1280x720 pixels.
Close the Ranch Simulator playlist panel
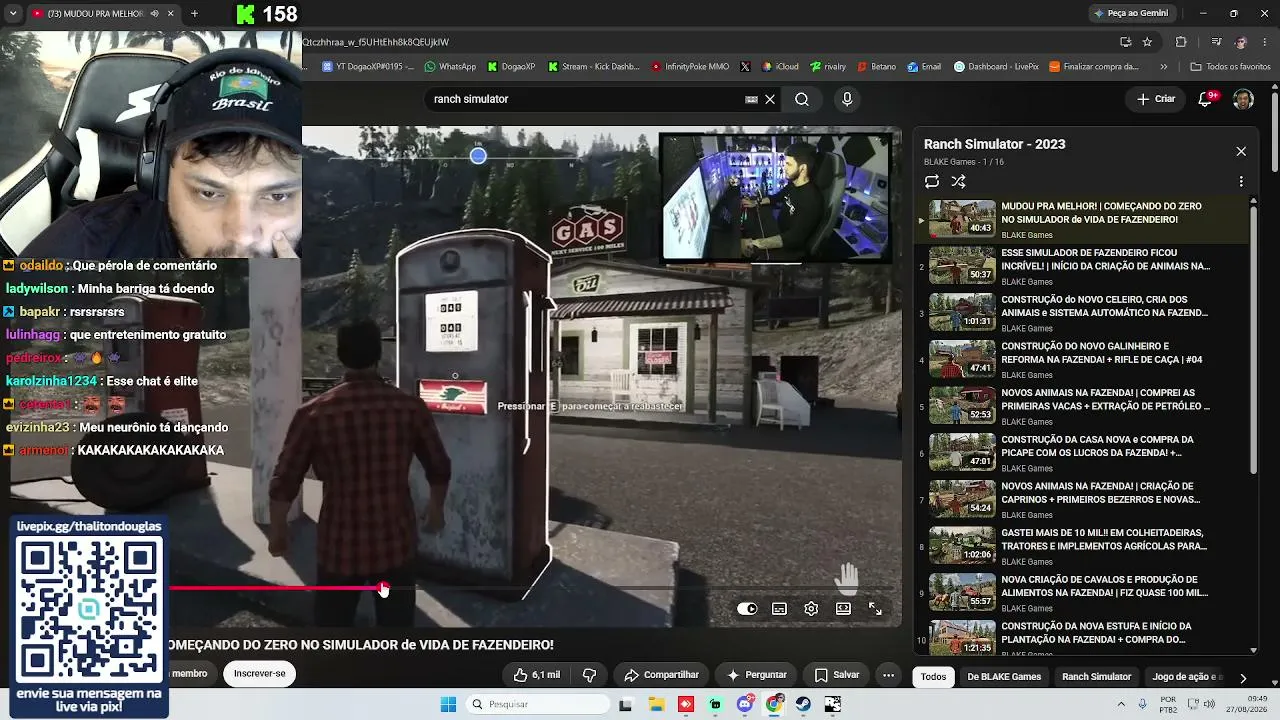pyautogui.click(x=1241, y=151)
